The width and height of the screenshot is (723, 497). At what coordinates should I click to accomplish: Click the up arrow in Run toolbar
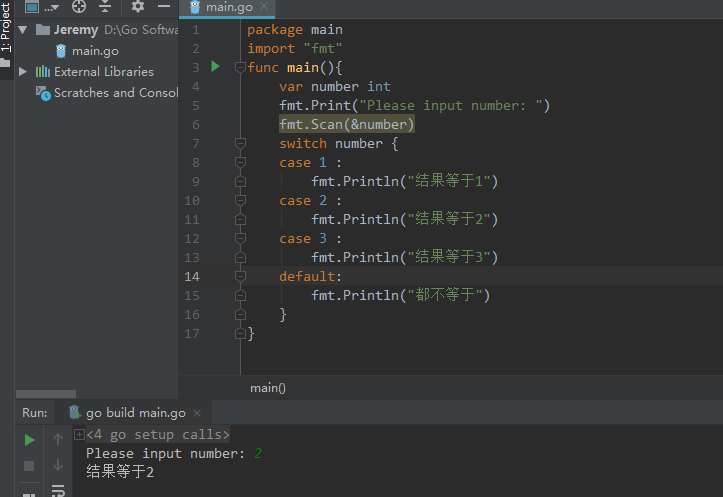[58, 439]
